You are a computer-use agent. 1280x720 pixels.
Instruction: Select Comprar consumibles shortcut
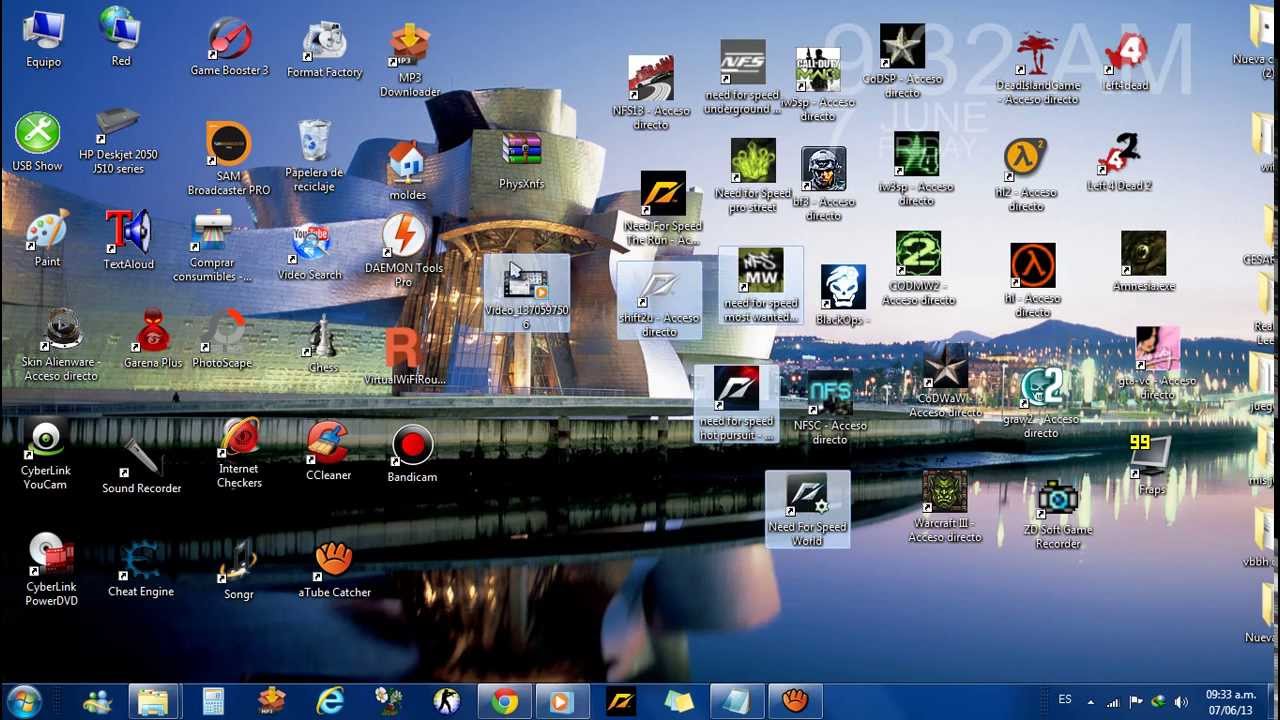[212, 246]
